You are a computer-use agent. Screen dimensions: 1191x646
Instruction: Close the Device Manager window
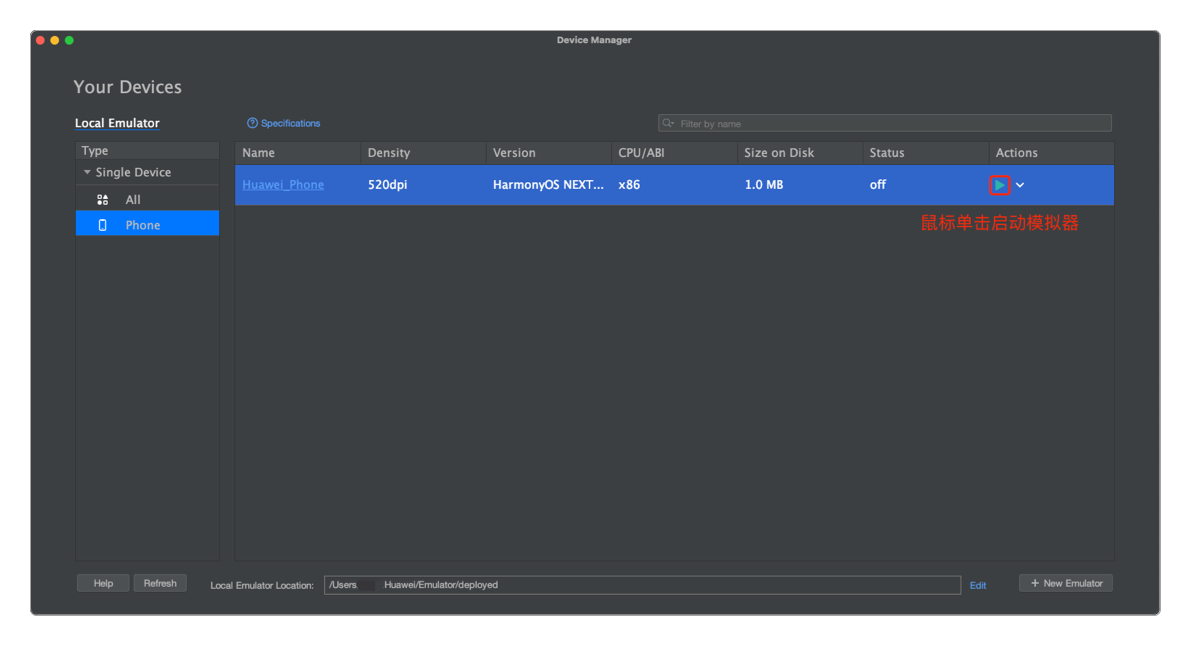tap(40, 40)
